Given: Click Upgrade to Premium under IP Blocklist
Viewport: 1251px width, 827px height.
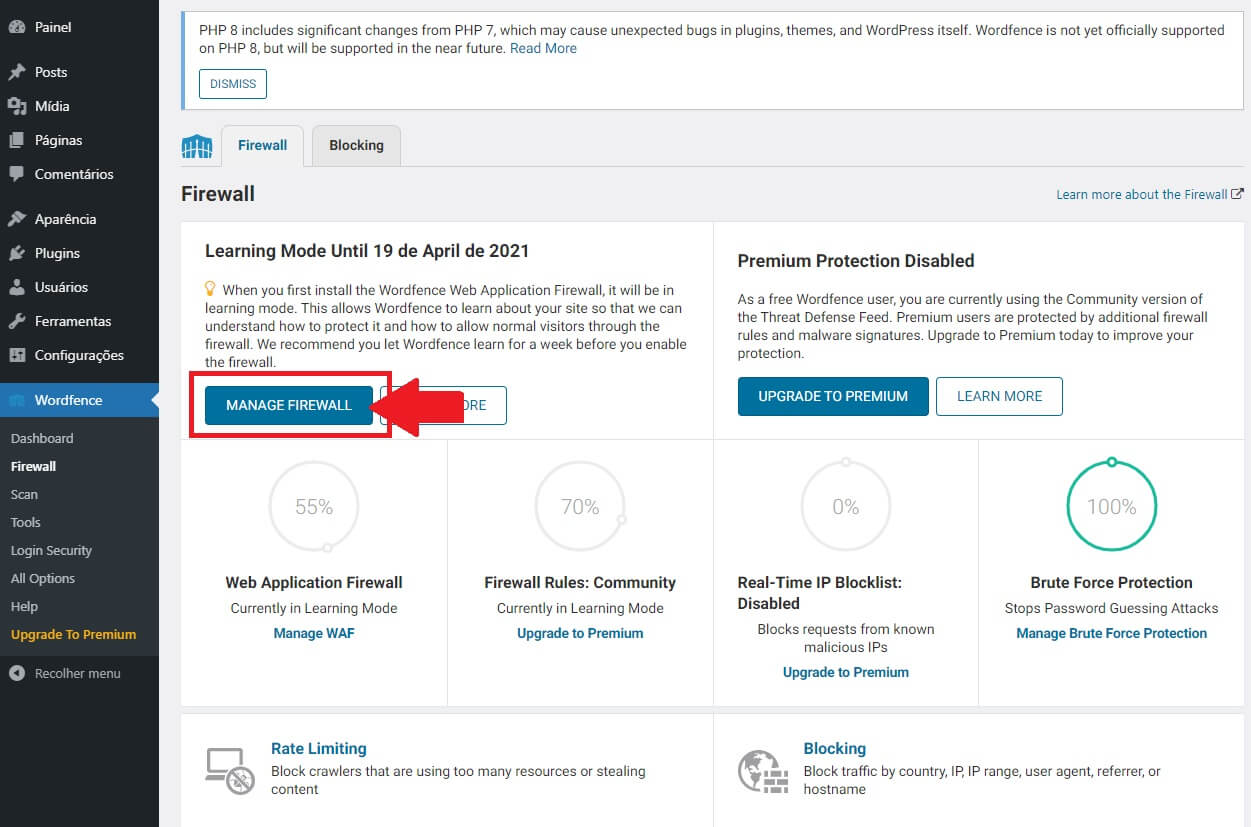Looking at the screenshot, I should [x=846, y=672].
